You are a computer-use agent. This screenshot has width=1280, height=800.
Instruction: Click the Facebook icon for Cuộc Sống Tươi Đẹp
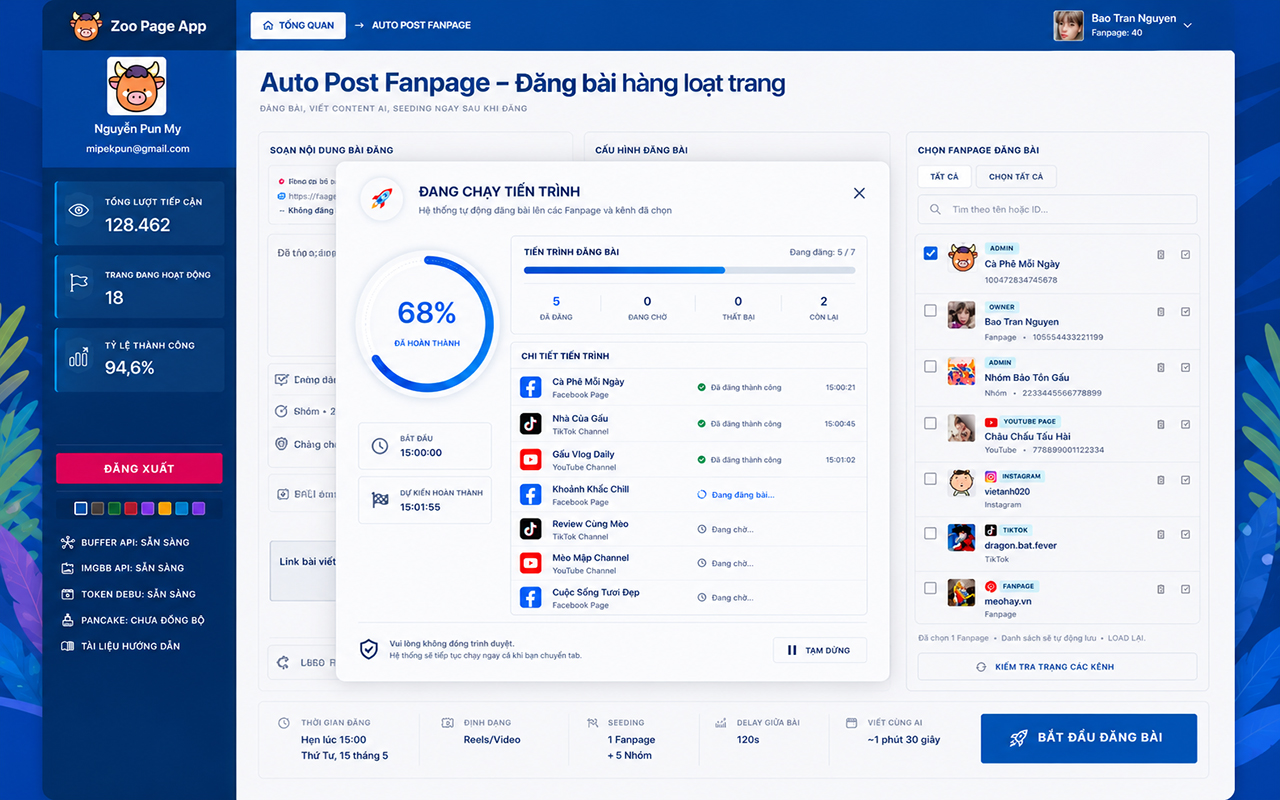[x=531, y=598]
